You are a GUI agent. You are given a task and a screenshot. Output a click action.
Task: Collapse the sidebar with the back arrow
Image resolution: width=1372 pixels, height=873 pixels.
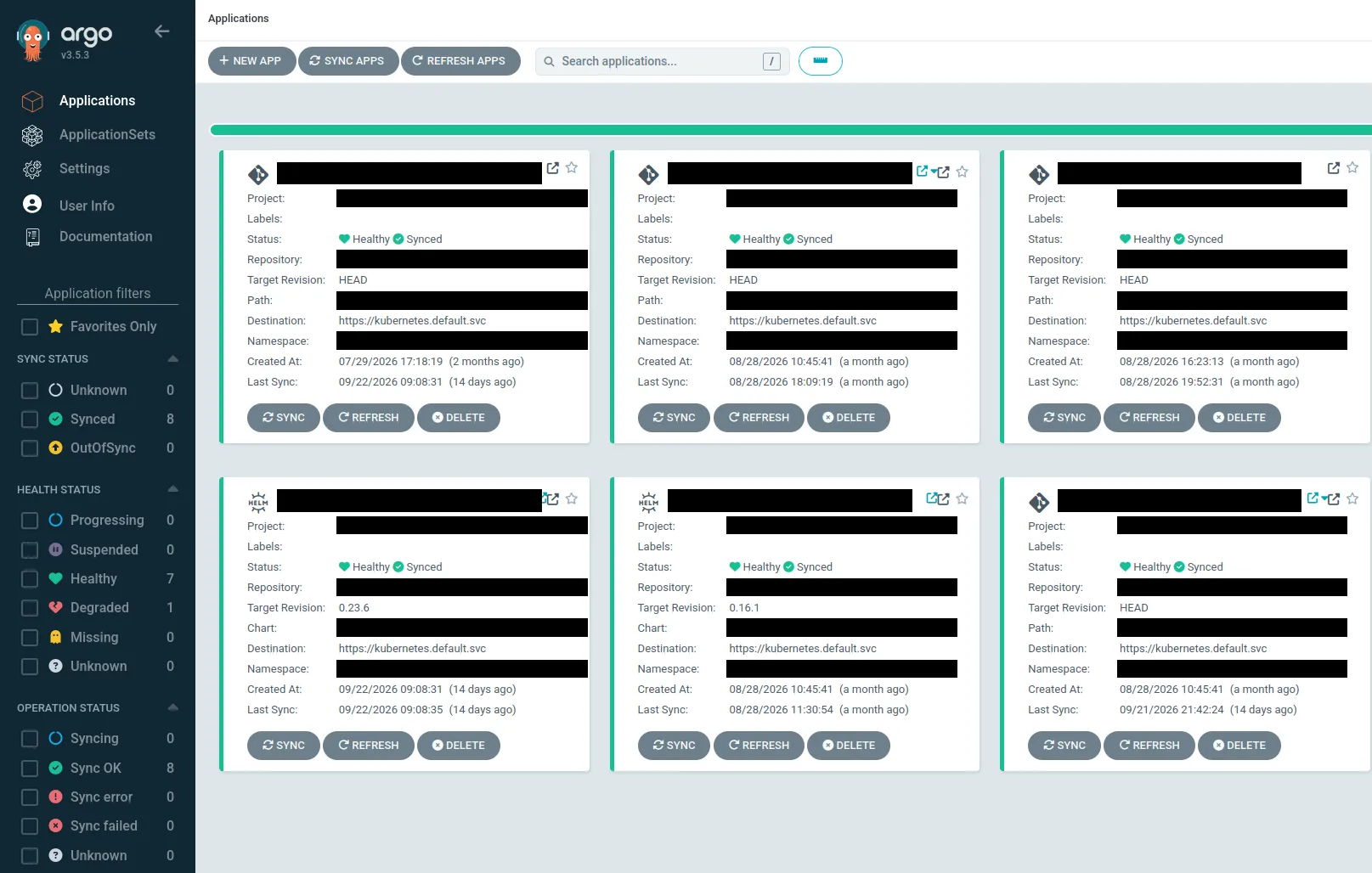161,31
